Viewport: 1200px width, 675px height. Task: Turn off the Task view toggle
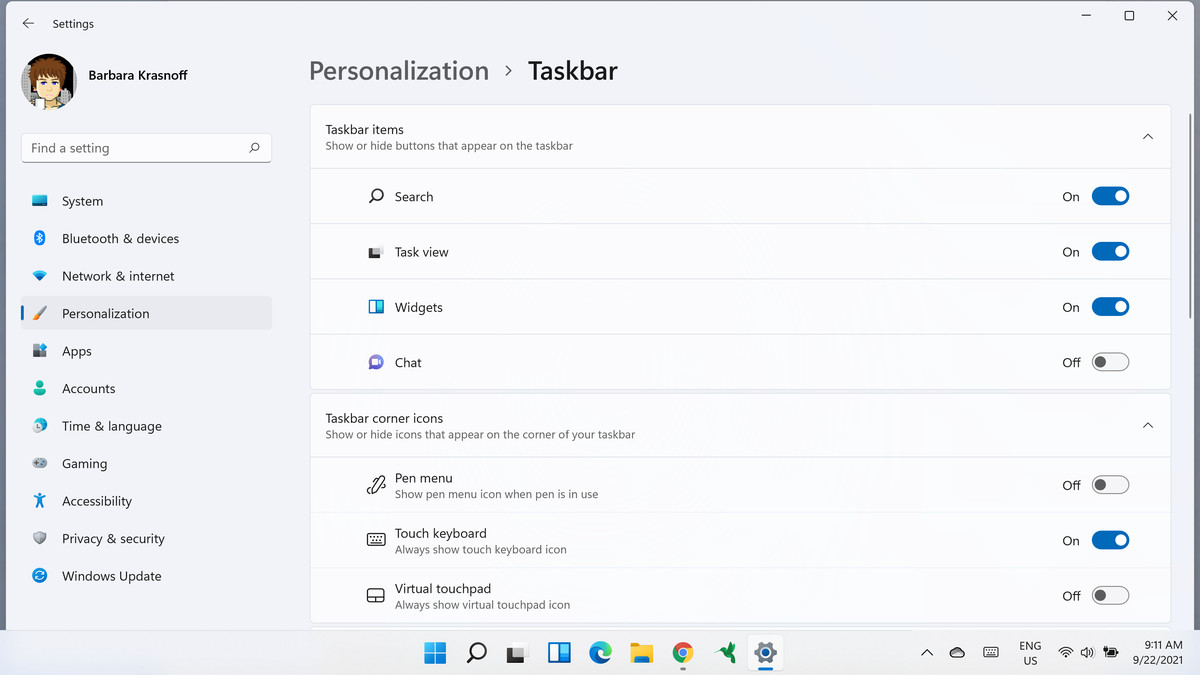tap(1110, 252)
